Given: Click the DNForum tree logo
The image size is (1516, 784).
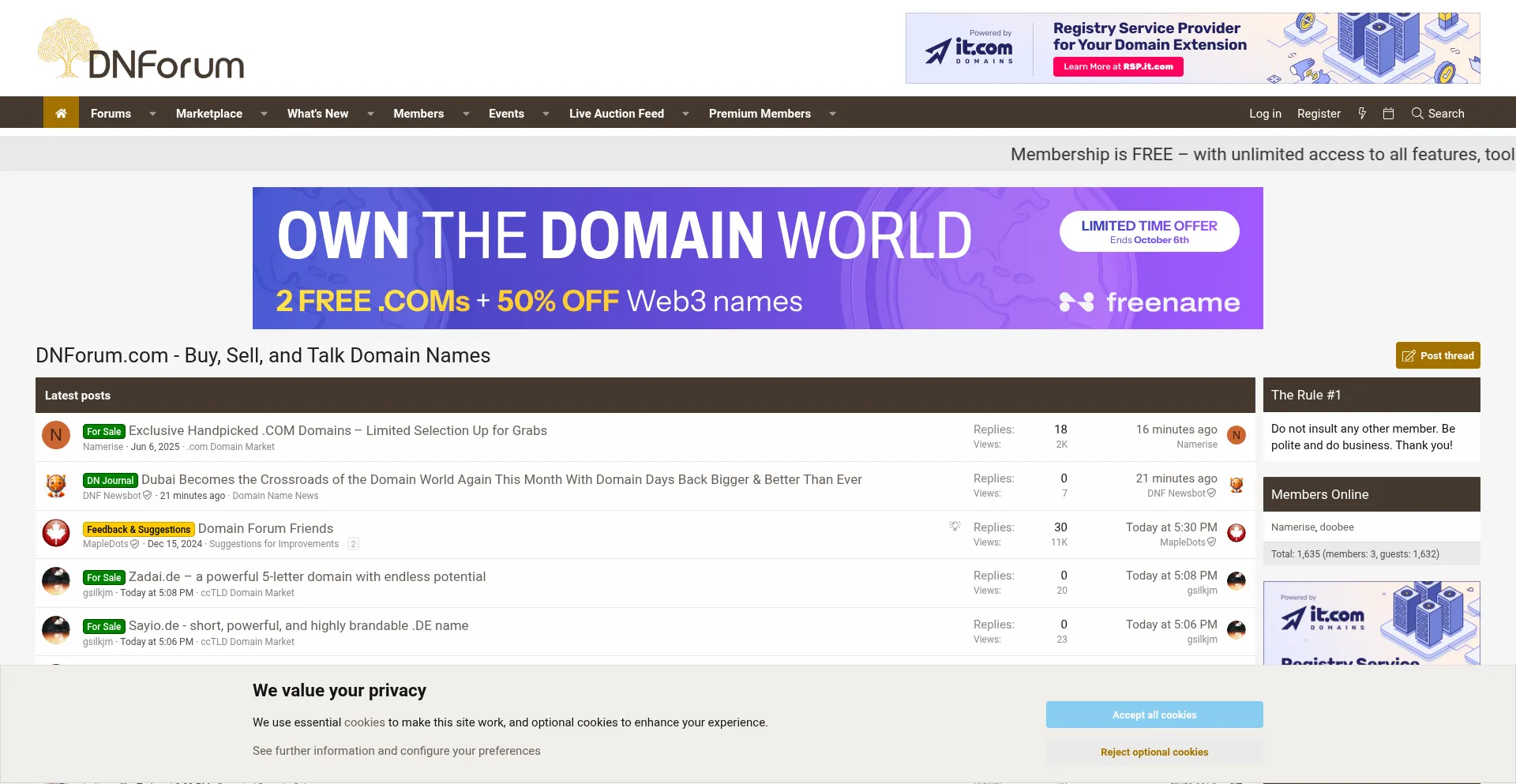Looking at the screenshot, I should [141, 50].
